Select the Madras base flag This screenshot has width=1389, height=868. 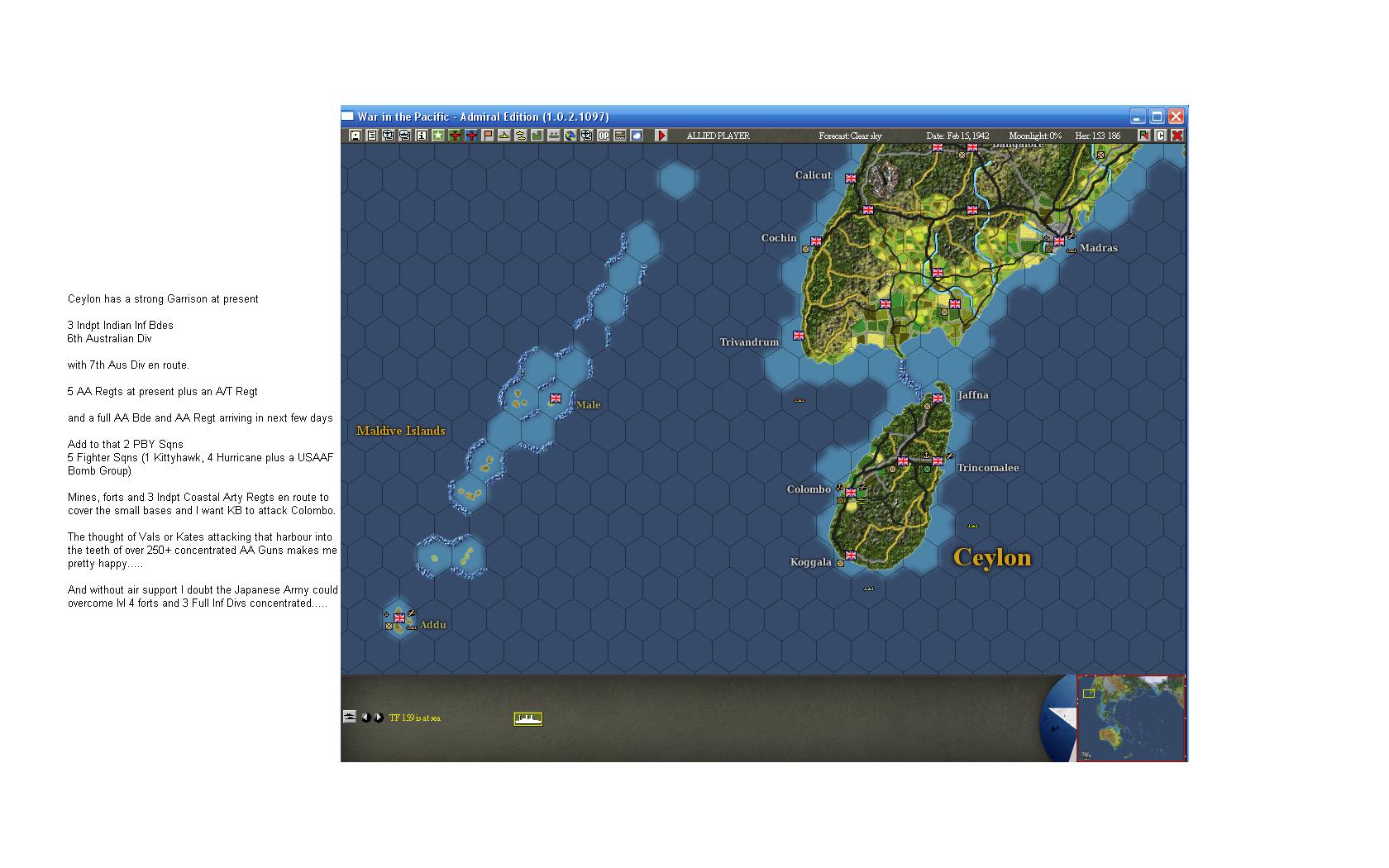[1059, 241]
